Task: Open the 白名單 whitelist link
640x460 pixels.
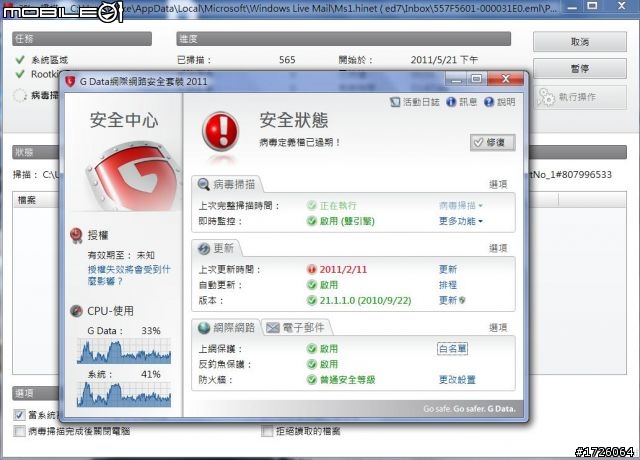Action: click(x=452, y=349)
